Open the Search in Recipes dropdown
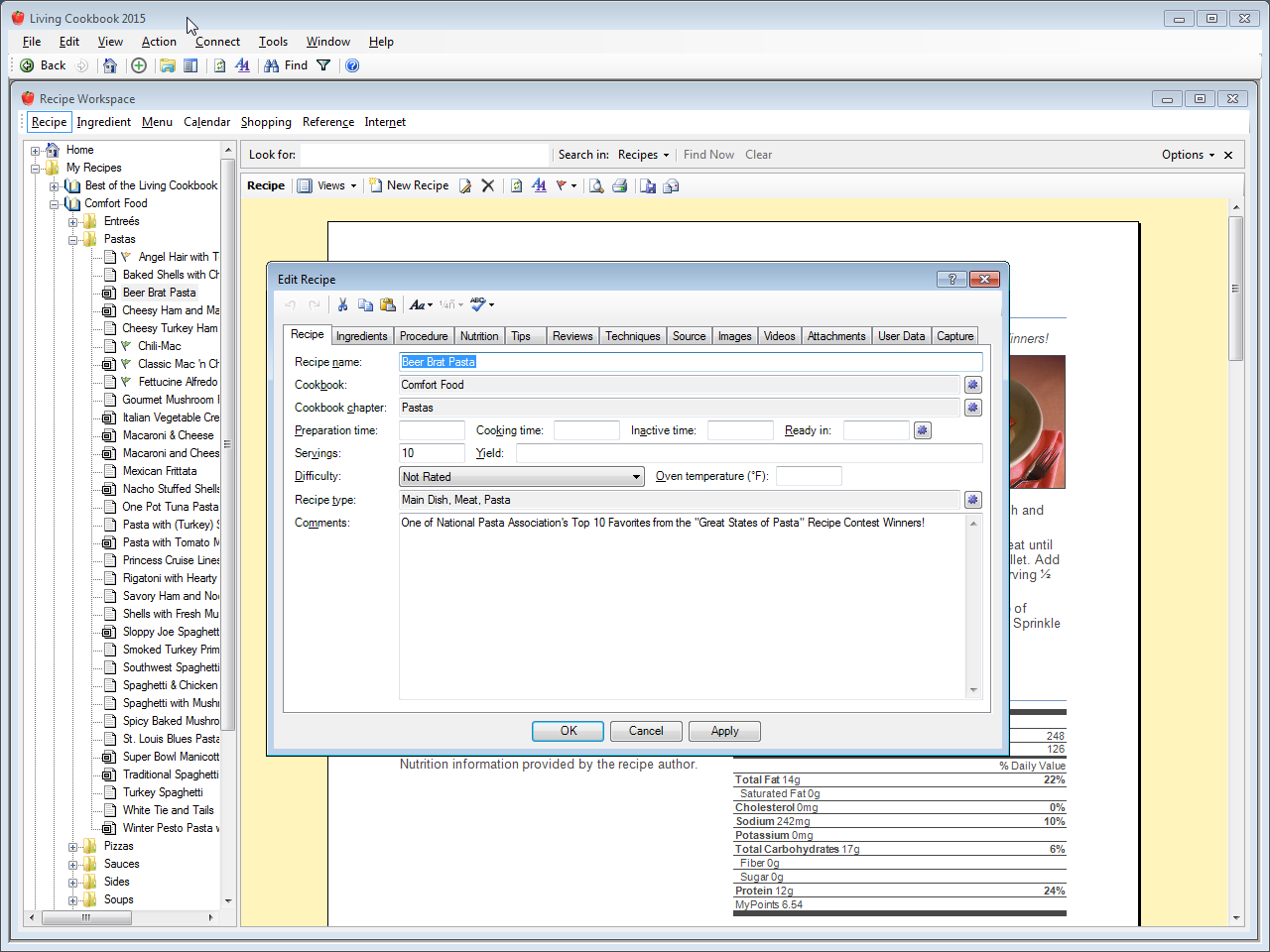This screenshot has width=1270, height=952. [643, 155]
